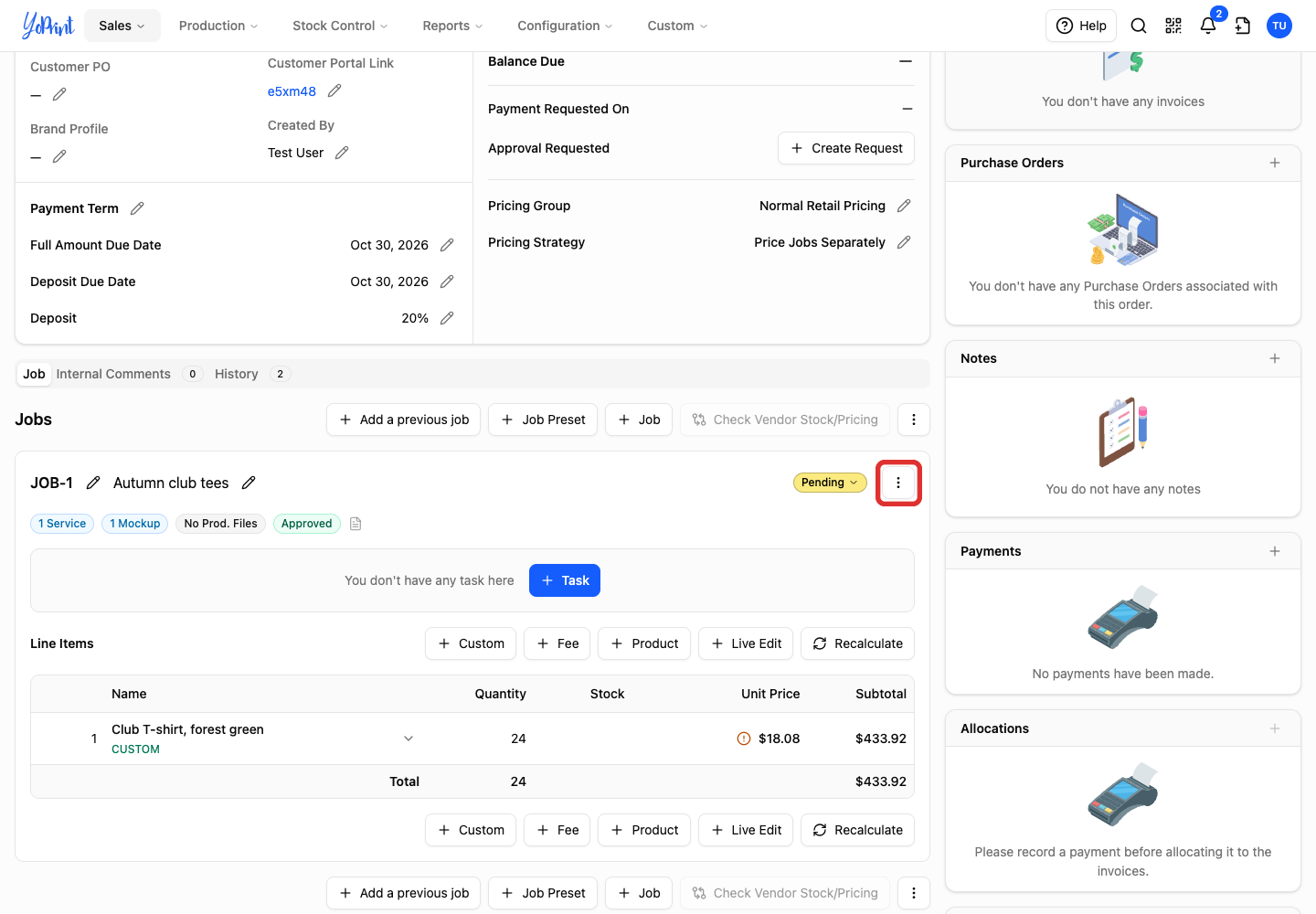Open notifications bell icon
This screenshot has height=914, width=1316.
(x=1208, y=26)
